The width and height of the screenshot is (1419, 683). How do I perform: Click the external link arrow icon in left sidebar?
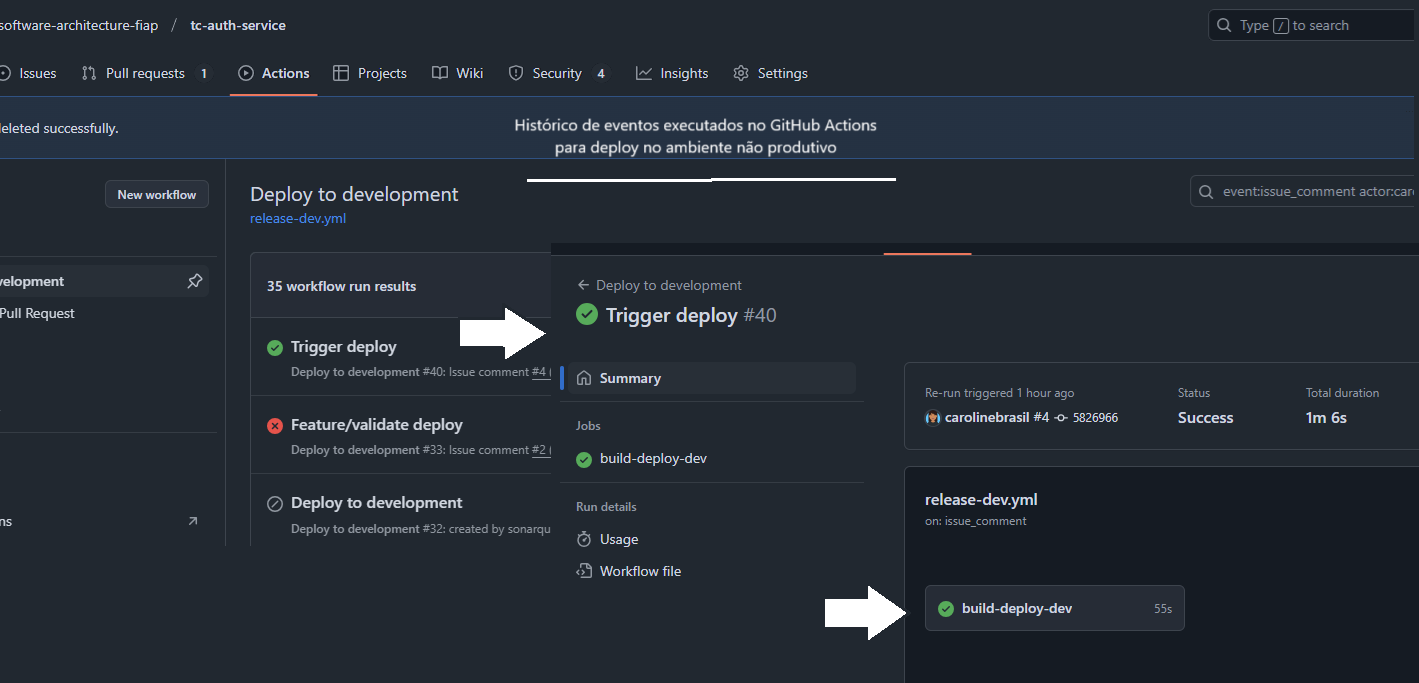[x=193, y=521]
